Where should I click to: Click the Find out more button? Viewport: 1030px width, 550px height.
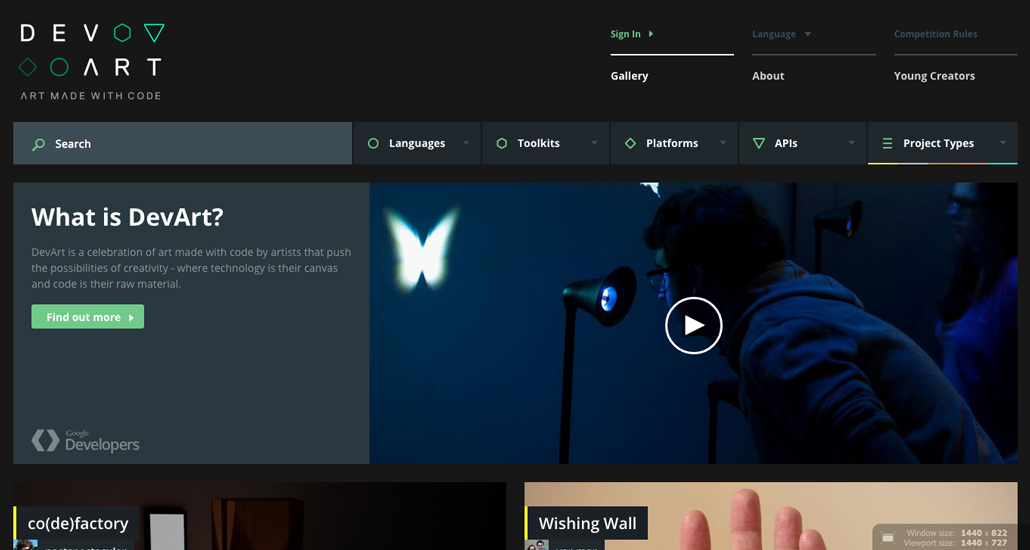[87, 317]
